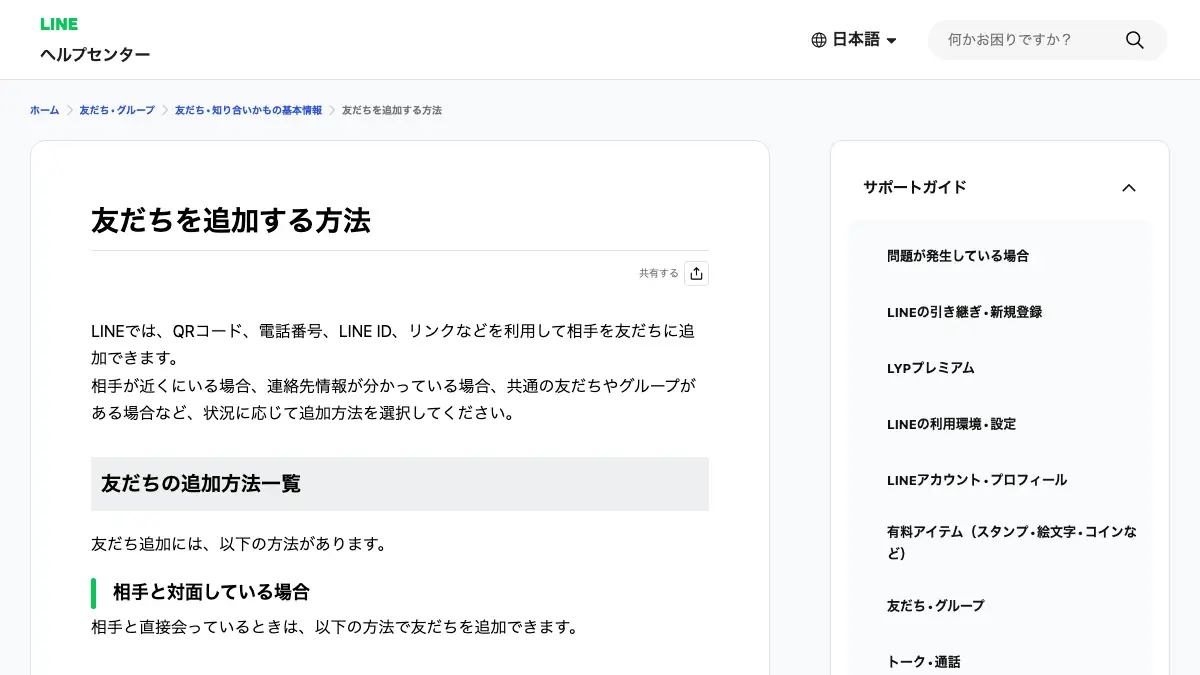Screen dimensions: 1200x675
Task: Click 友だちを追加する方法 breadcrumb text
Action: tap(392, 110)
